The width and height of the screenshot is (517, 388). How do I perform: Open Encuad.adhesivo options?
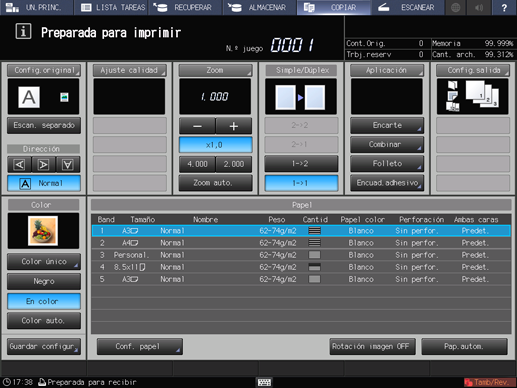click(387, 183)
